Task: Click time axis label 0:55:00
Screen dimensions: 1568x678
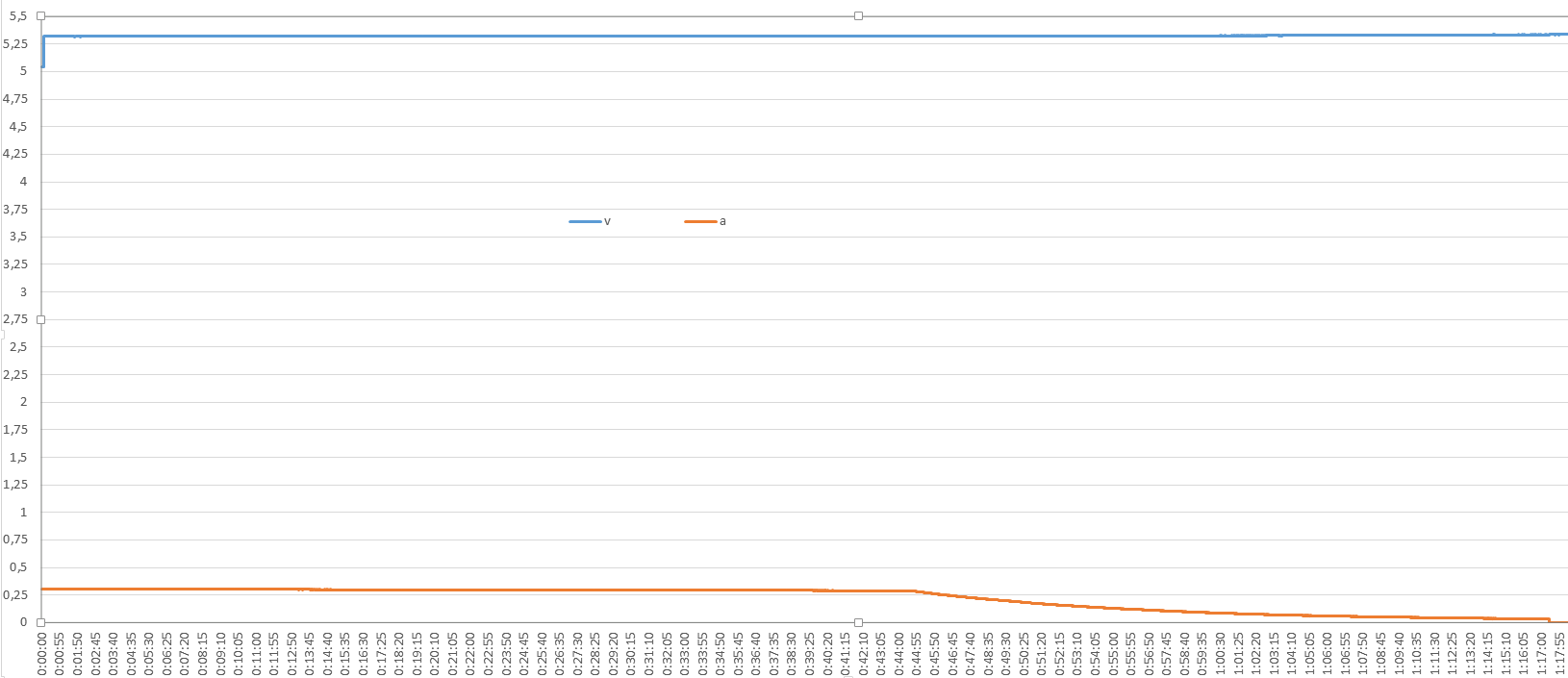Action: (x=1113, y=654)
